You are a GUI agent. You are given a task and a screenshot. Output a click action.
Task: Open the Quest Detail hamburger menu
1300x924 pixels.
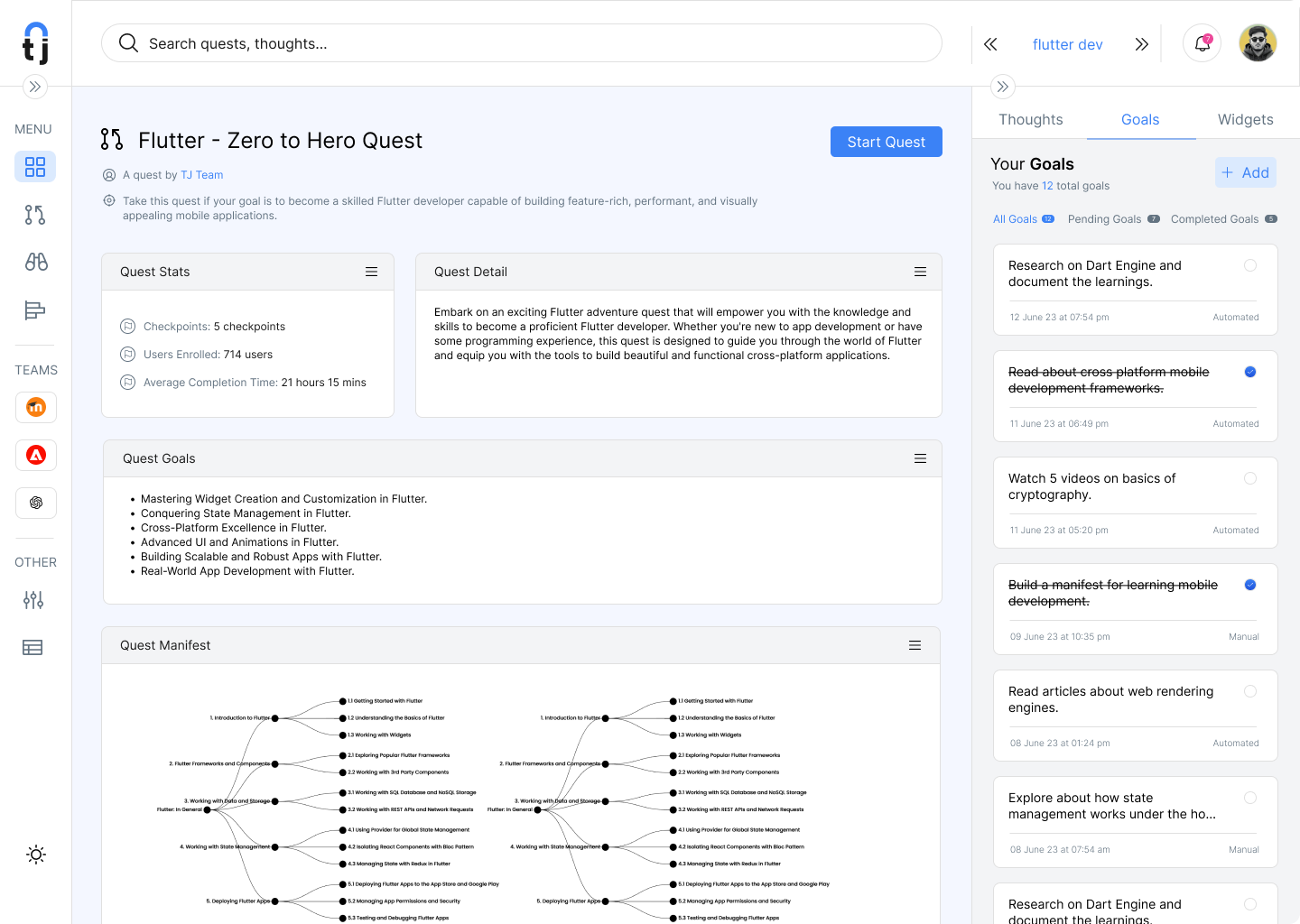pos(920,272)
